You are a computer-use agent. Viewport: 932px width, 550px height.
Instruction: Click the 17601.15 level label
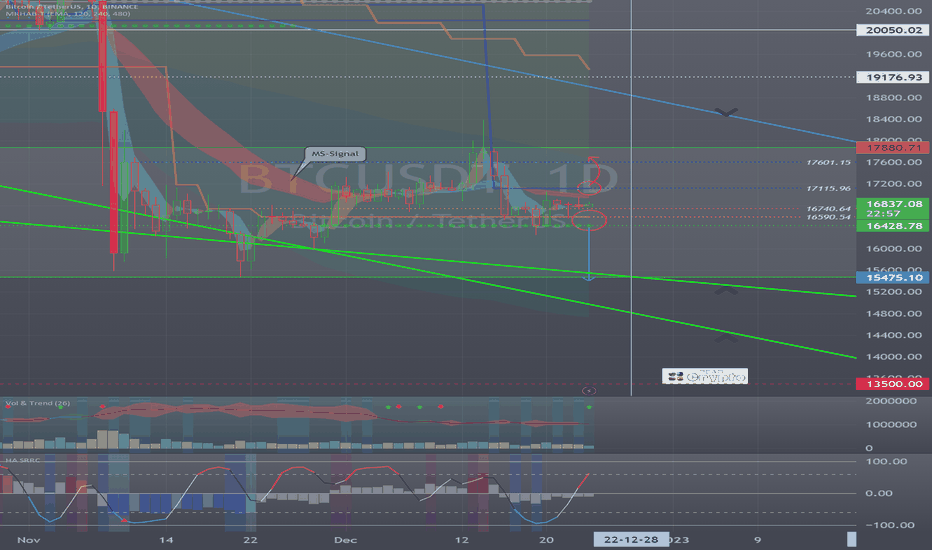coord(828,162)
